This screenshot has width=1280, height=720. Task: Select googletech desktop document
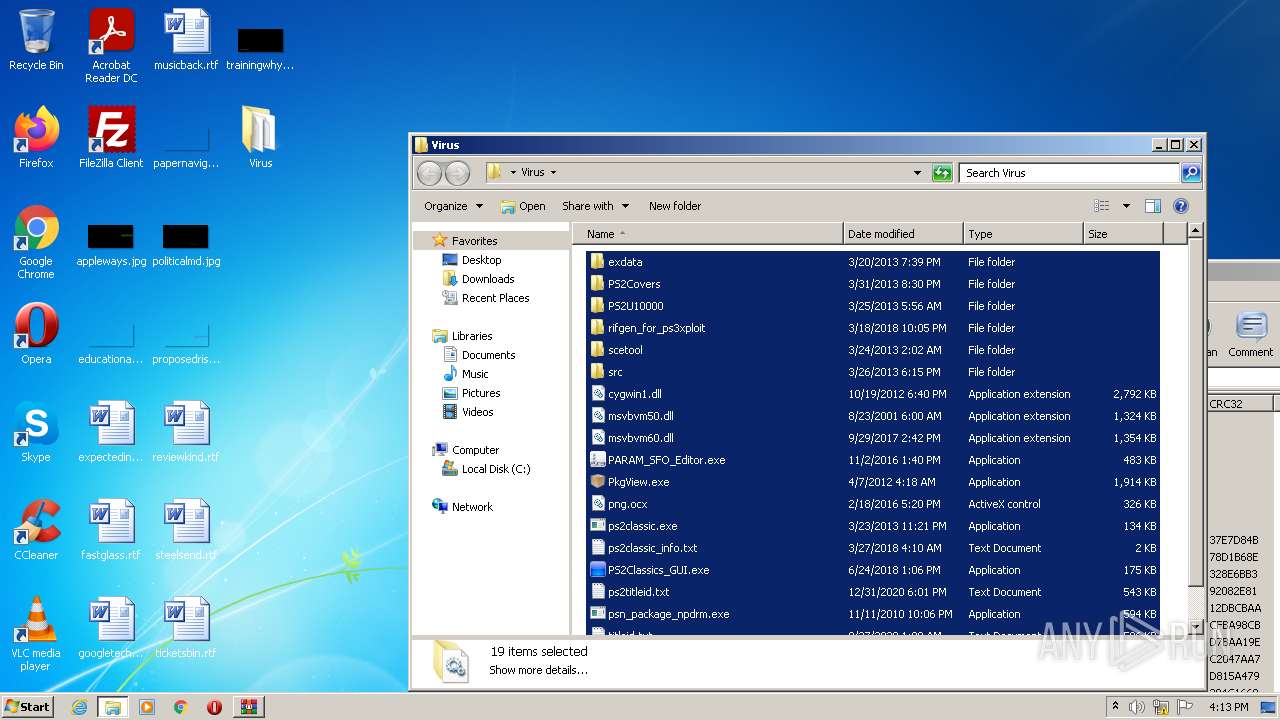111,627
